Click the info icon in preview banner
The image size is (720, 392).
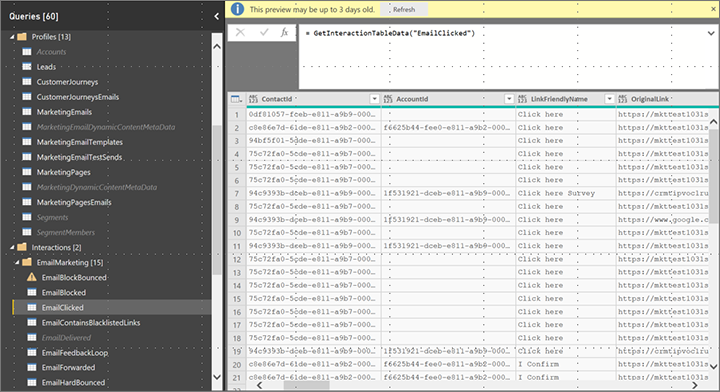(x=237, y=9)
